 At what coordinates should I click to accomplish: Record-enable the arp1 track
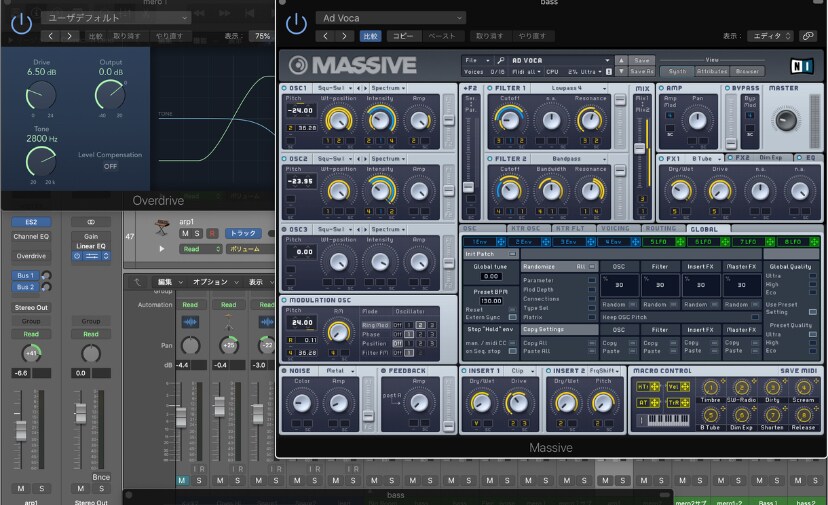pyautogui.click(x=212, y=233)
